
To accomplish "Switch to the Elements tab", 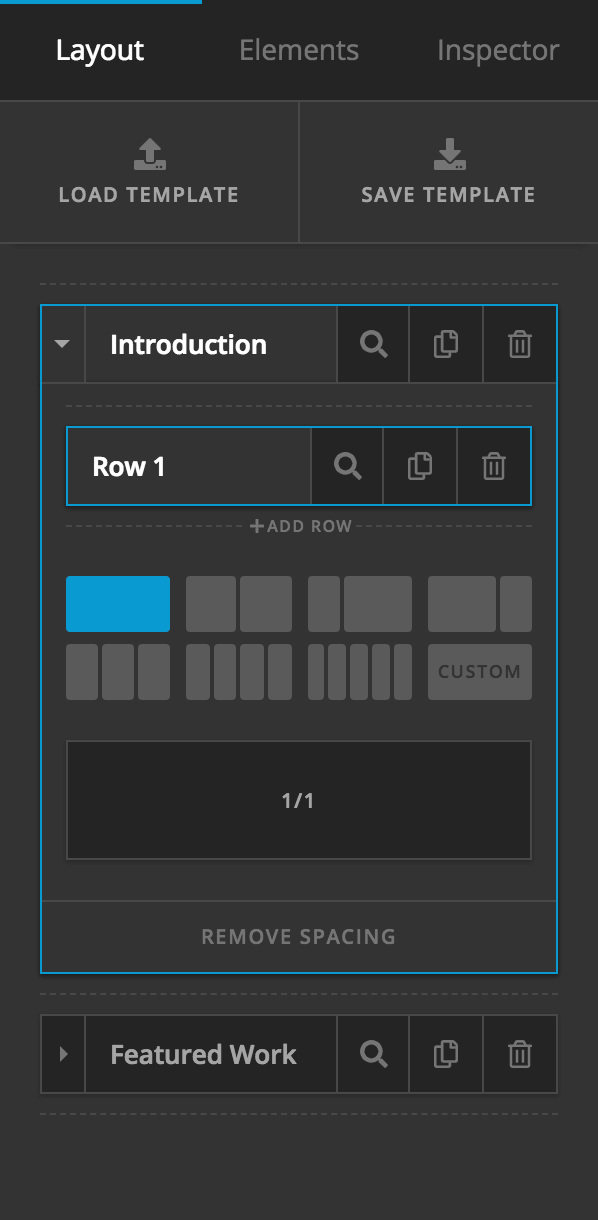I will (x=298, y=50).
